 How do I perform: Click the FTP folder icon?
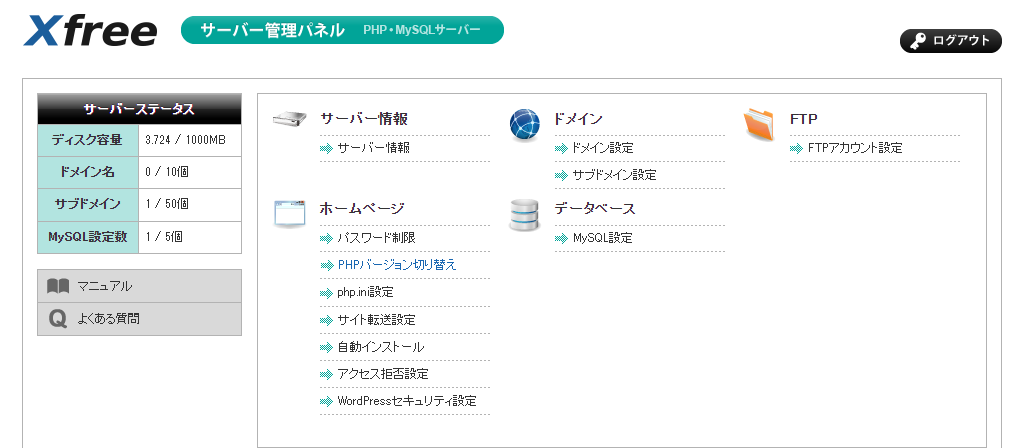[x=759, y=123]
